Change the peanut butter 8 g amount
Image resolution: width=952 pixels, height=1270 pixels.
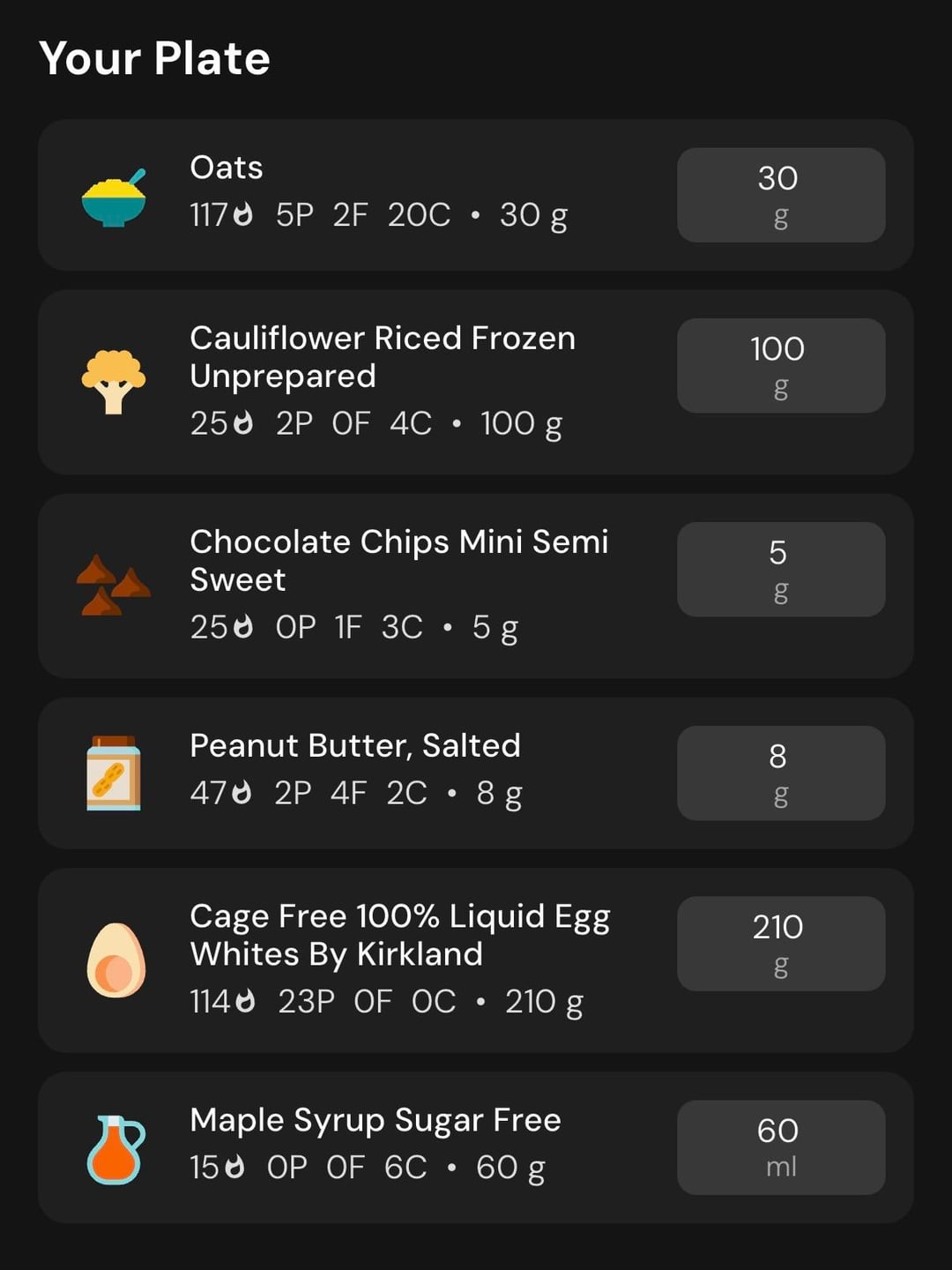pyautogui.click(x=780, y=773)
